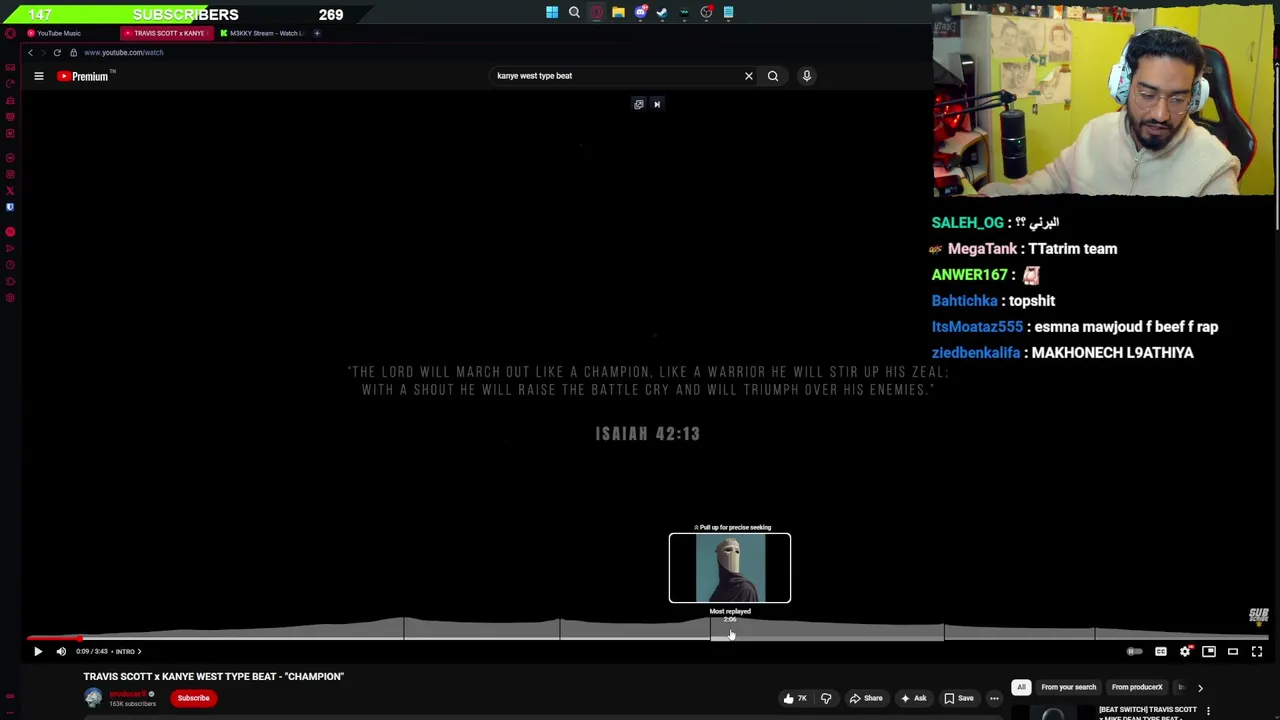Screen dimensions: 1280x720
Task: Open the player settings gear
Action: point(1185,651)
